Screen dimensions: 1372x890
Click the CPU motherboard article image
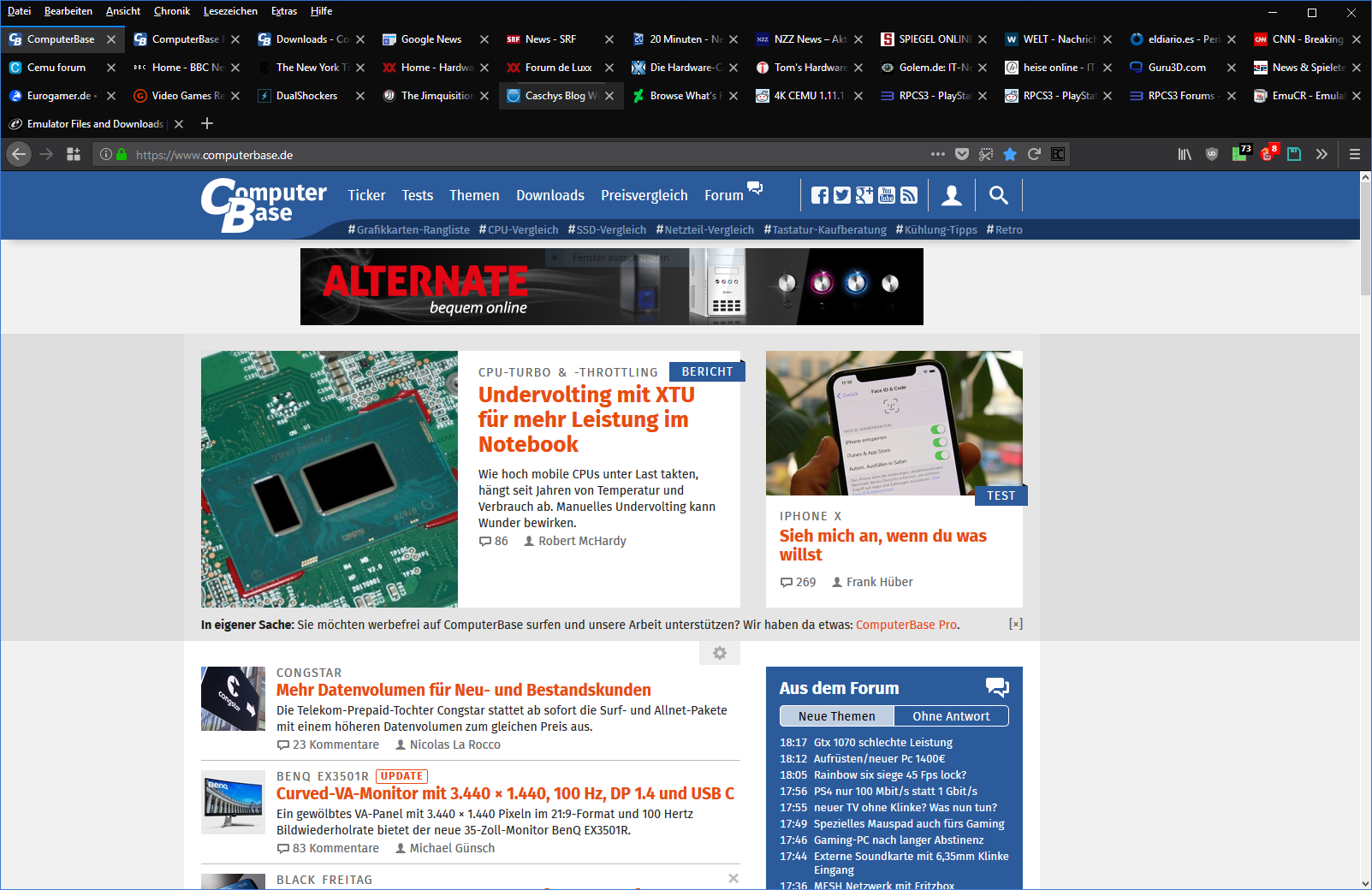click(330, 479)
